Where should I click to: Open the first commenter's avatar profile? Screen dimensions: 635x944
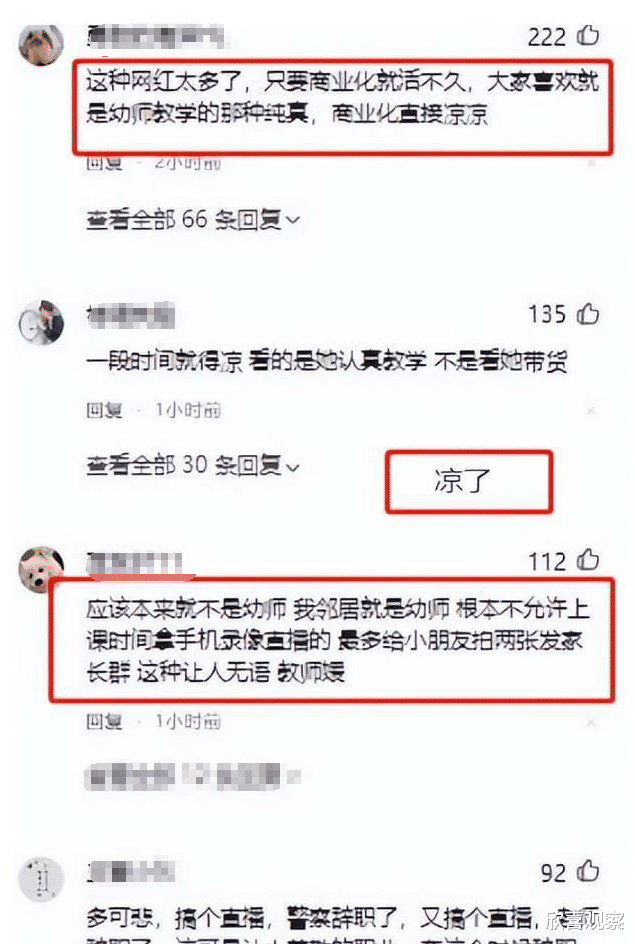coord(41,43)
